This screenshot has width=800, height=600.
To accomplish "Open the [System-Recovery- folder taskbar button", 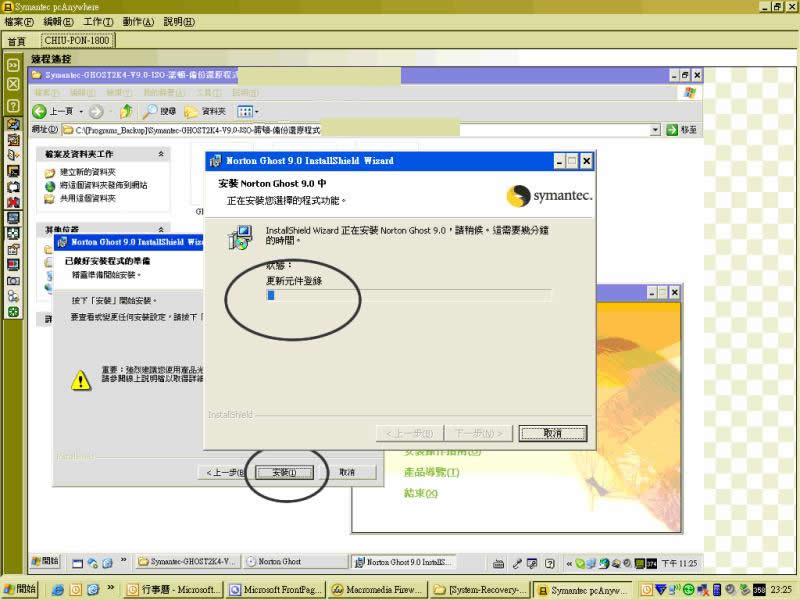I will click(480, 590).
